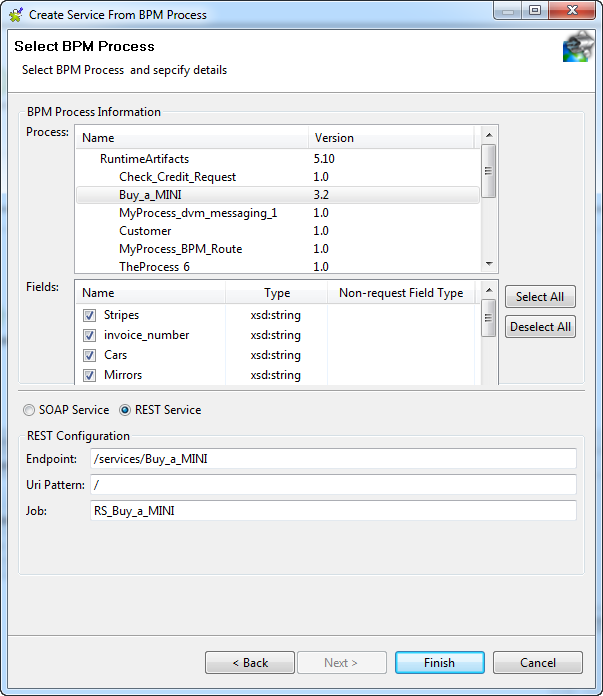Screen dimensions: 603x696
Task: Click the Deselect All button
Action: (540, 327)
